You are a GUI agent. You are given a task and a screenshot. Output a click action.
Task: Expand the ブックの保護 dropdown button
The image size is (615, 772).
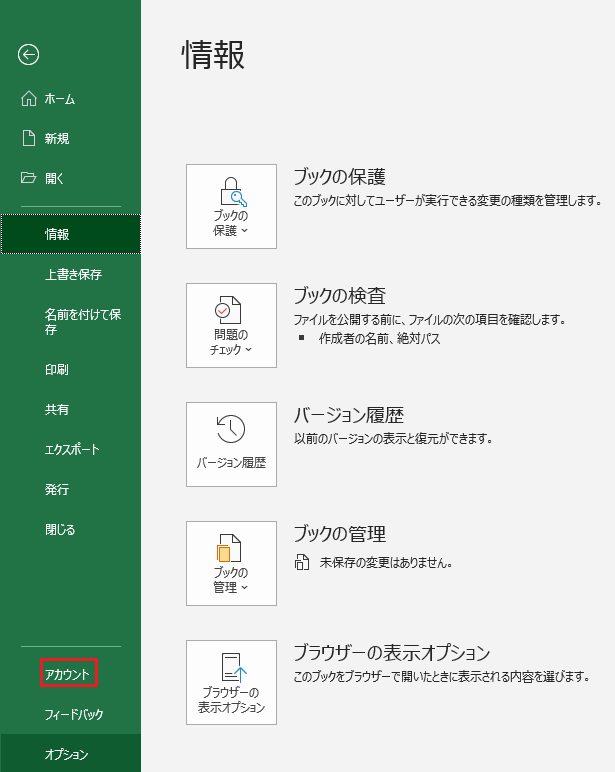point(231,207)
